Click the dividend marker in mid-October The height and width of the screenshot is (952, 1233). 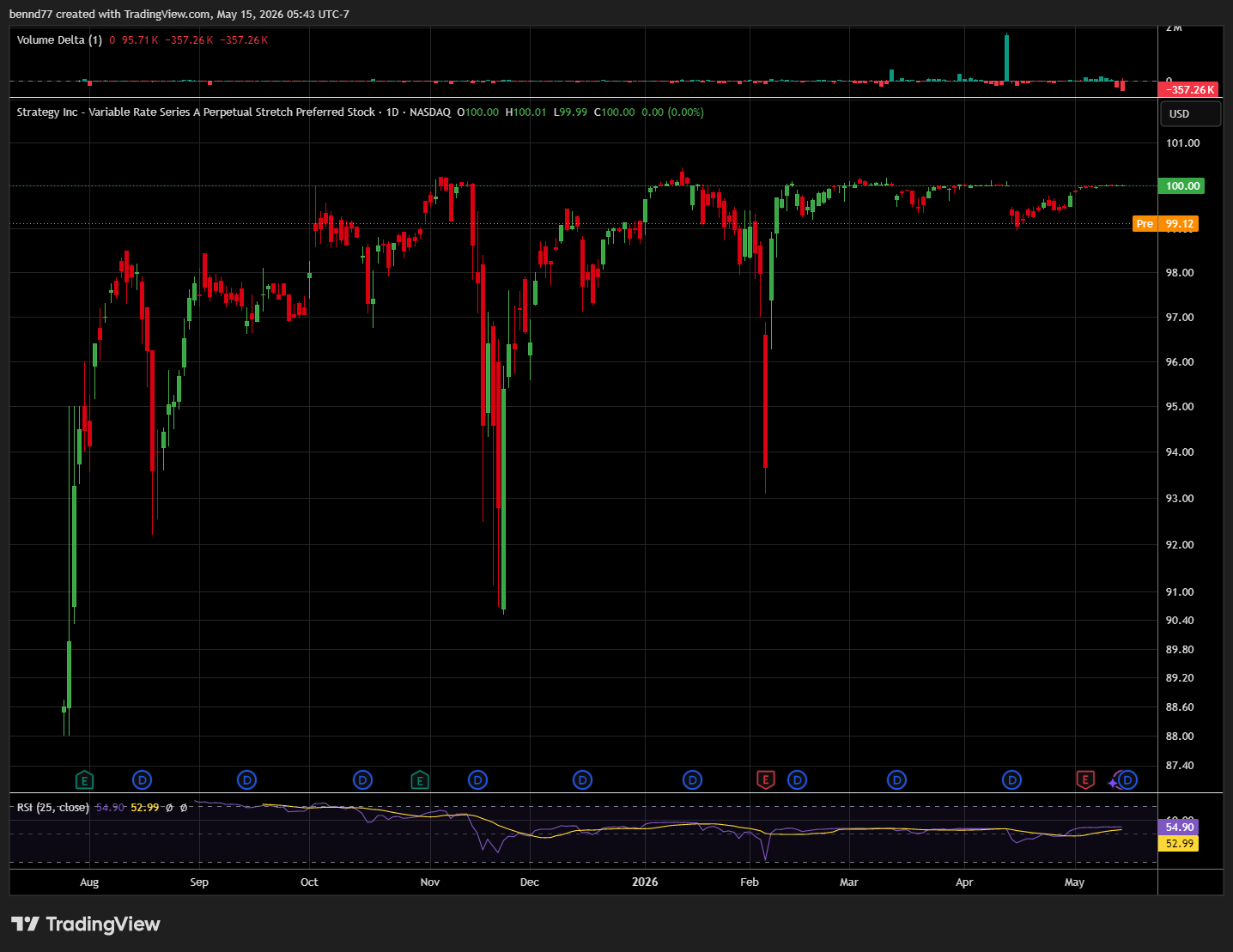[x=362, y=780]
